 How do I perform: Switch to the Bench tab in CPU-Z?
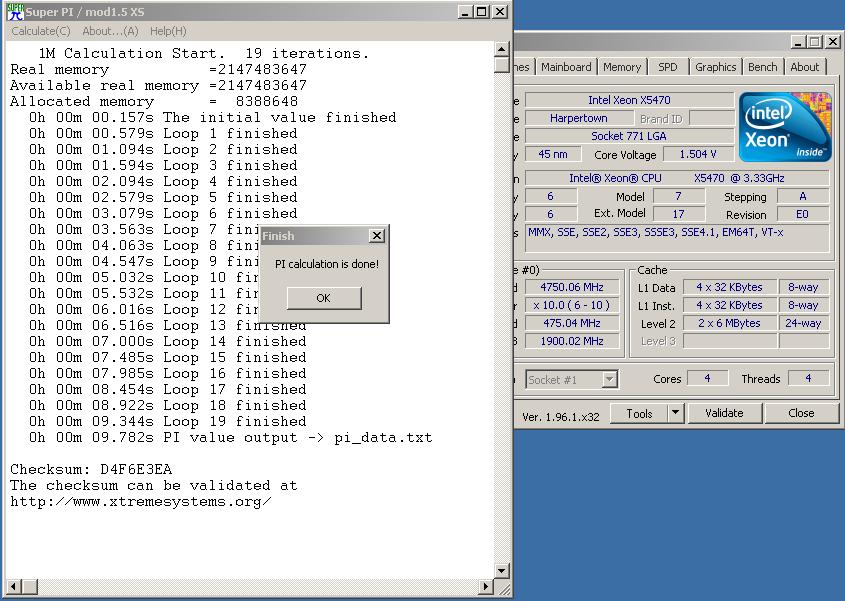pyautogui.click(x=763, y=67)
